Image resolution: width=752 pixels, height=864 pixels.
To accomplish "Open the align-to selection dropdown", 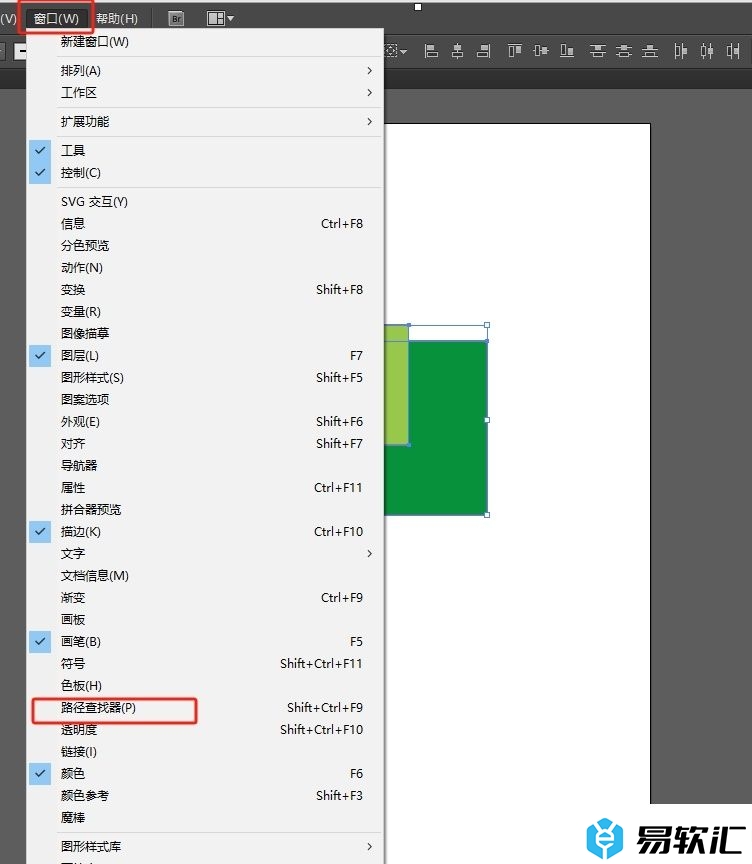I will coord(396,51).
